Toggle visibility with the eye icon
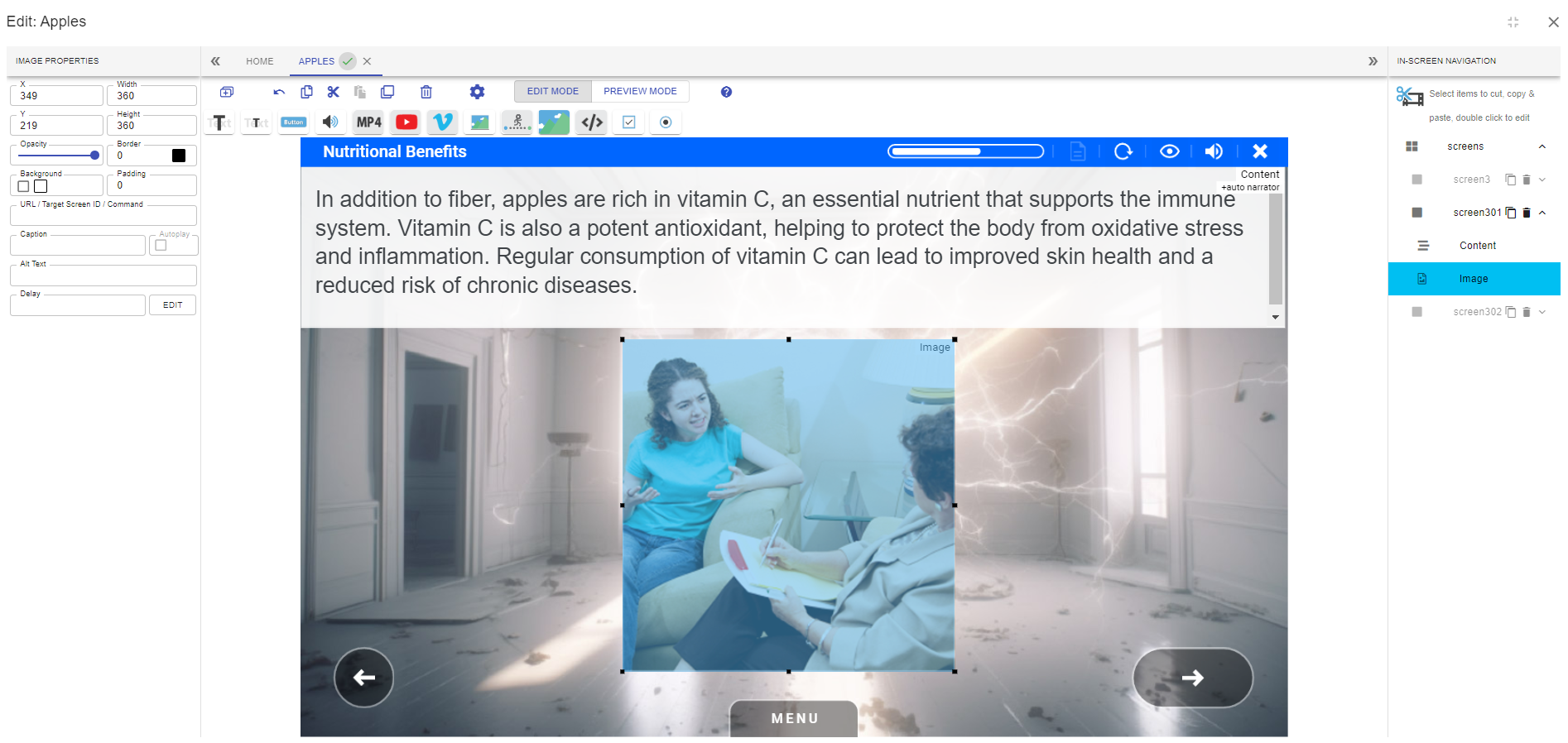Image resolution: width=1568 pixels, height=743 pixels. pos(1169,151)
